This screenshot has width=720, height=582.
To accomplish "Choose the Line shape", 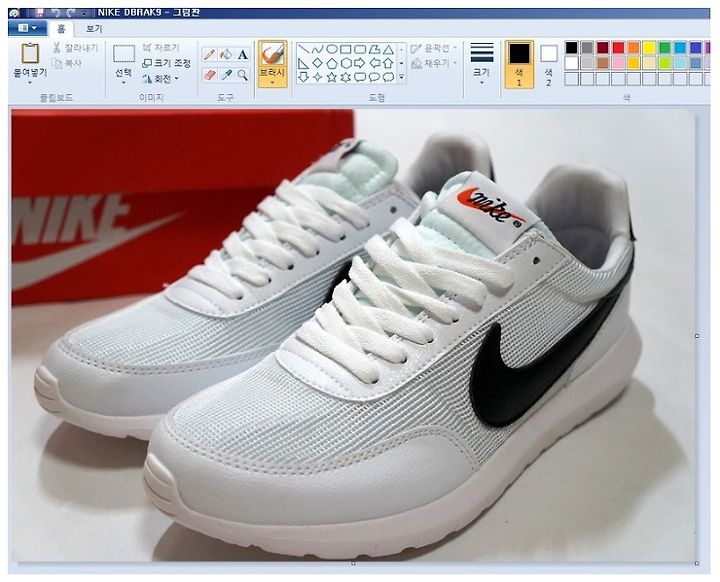I will (x=303, y=49).
